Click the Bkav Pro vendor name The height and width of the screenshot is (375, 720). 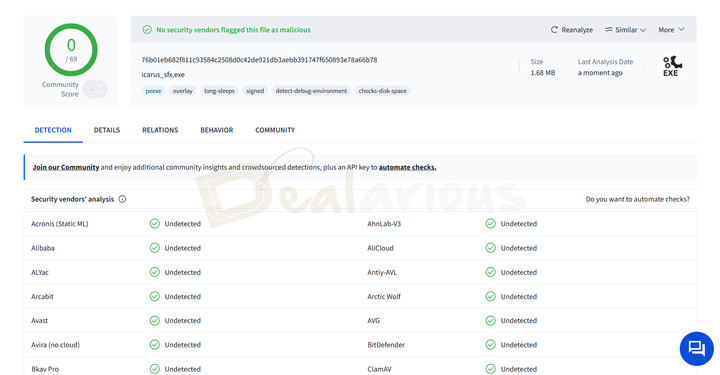(x=45, y=369)
